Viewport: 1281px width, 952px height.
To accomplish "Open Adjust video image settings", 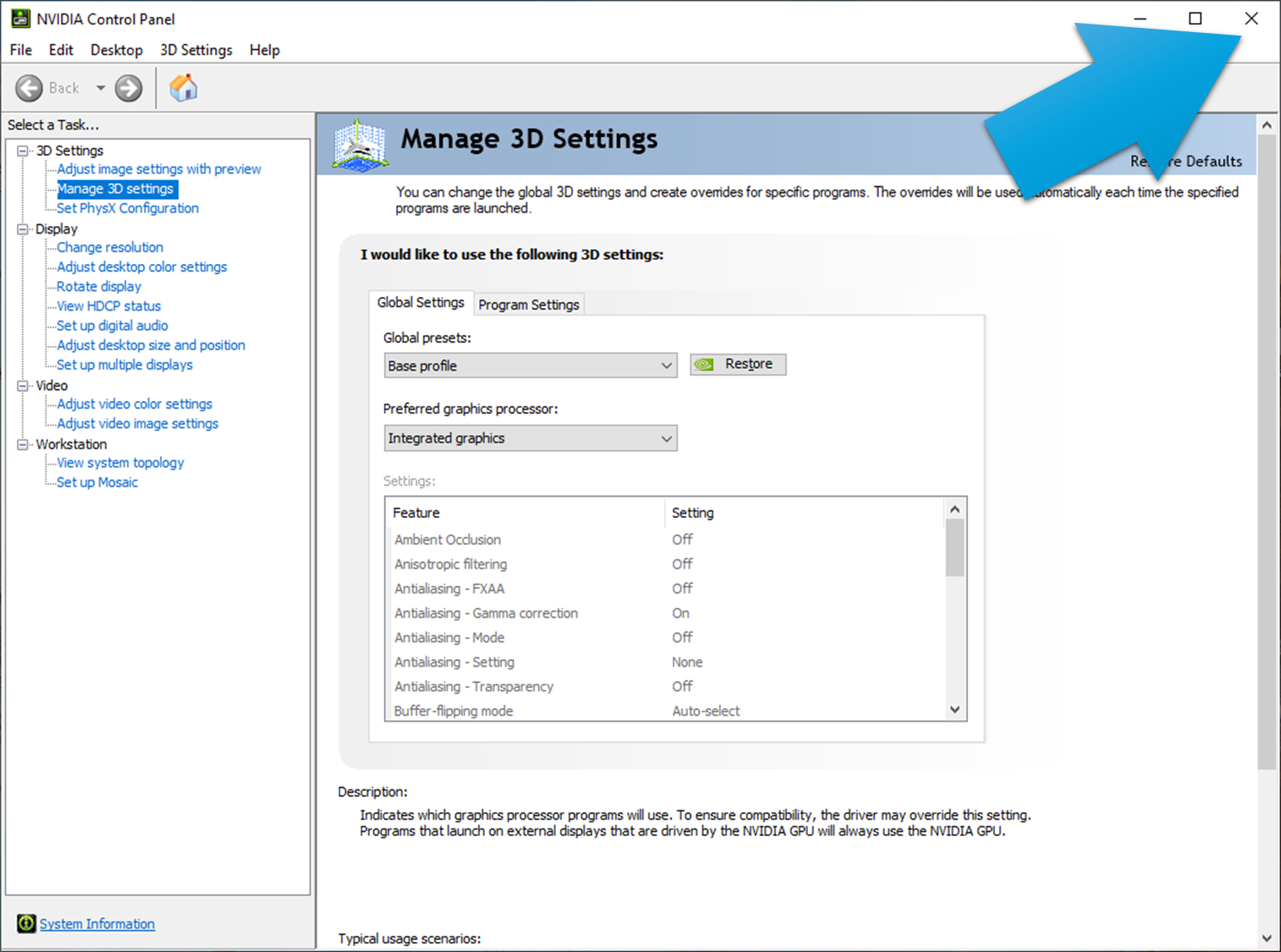I will pyautogui.click(x=138, y=424).
